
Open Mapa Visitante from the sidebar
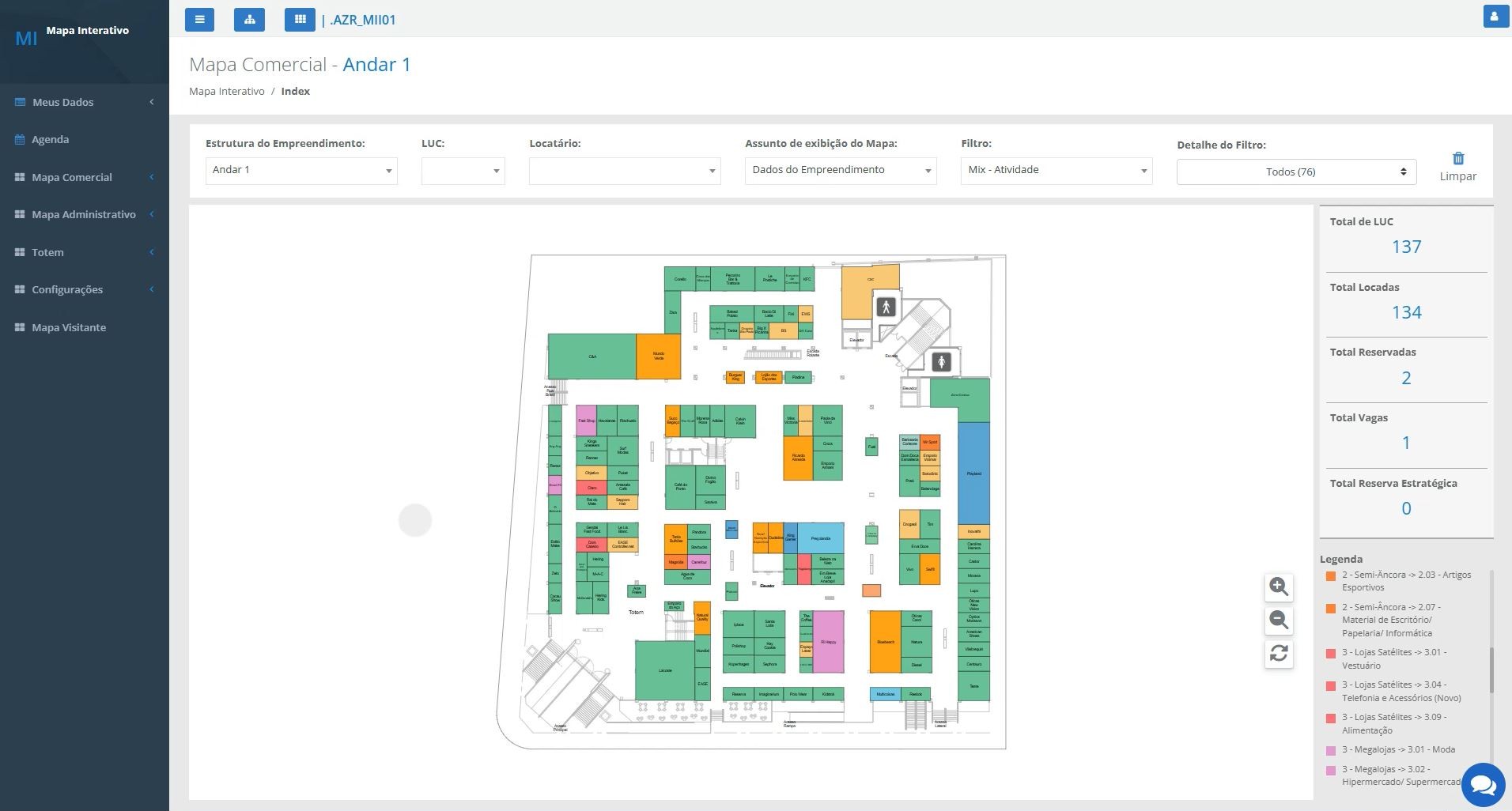69,326
